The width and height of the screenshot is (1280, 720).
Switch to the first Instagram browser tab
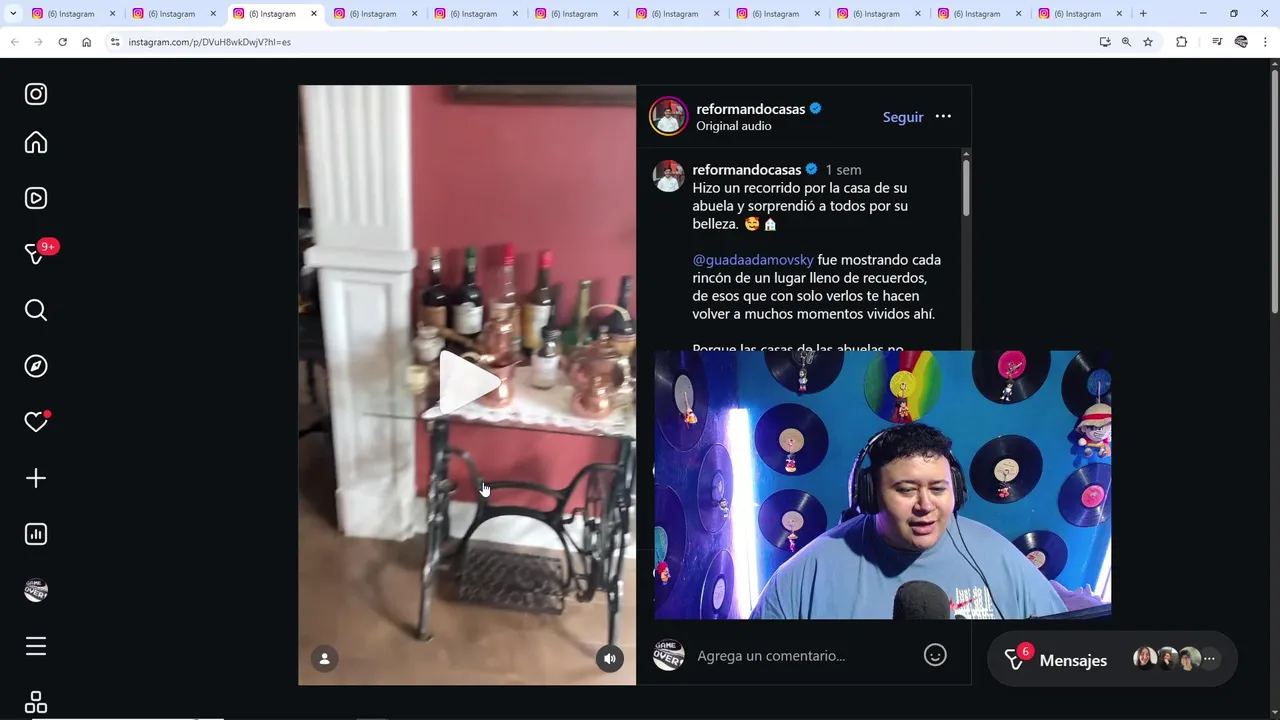73,14
